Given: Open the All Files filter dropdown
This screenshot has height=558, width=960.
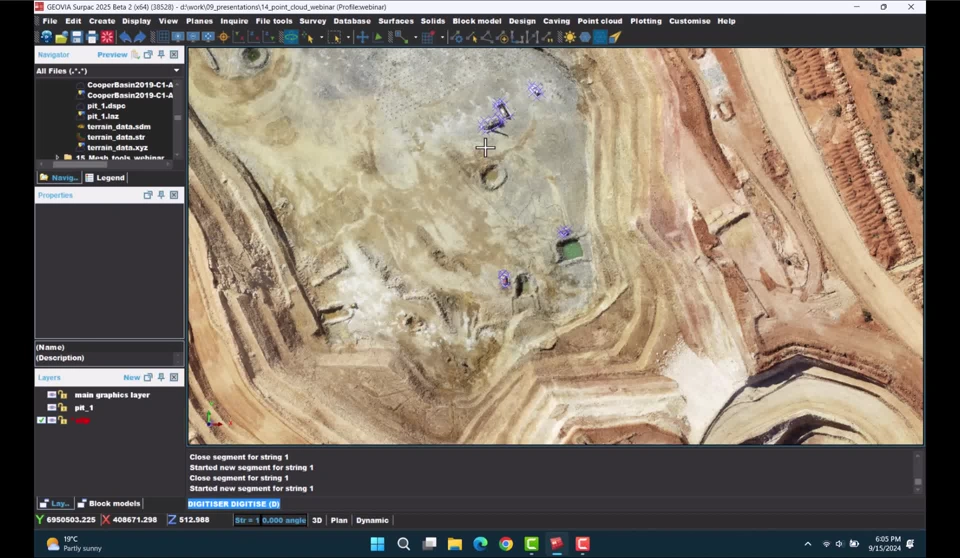Looking at the screenshot, I should 176,71.
